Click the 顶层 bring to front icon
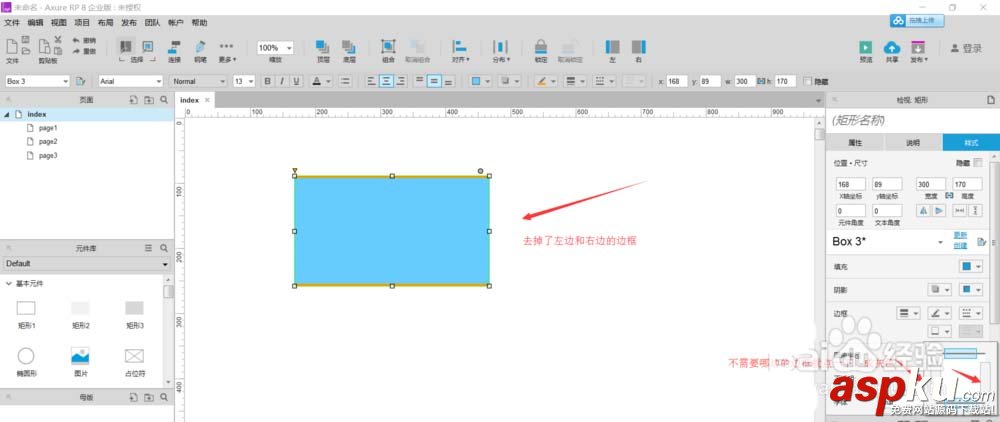 tap(323, 47)
